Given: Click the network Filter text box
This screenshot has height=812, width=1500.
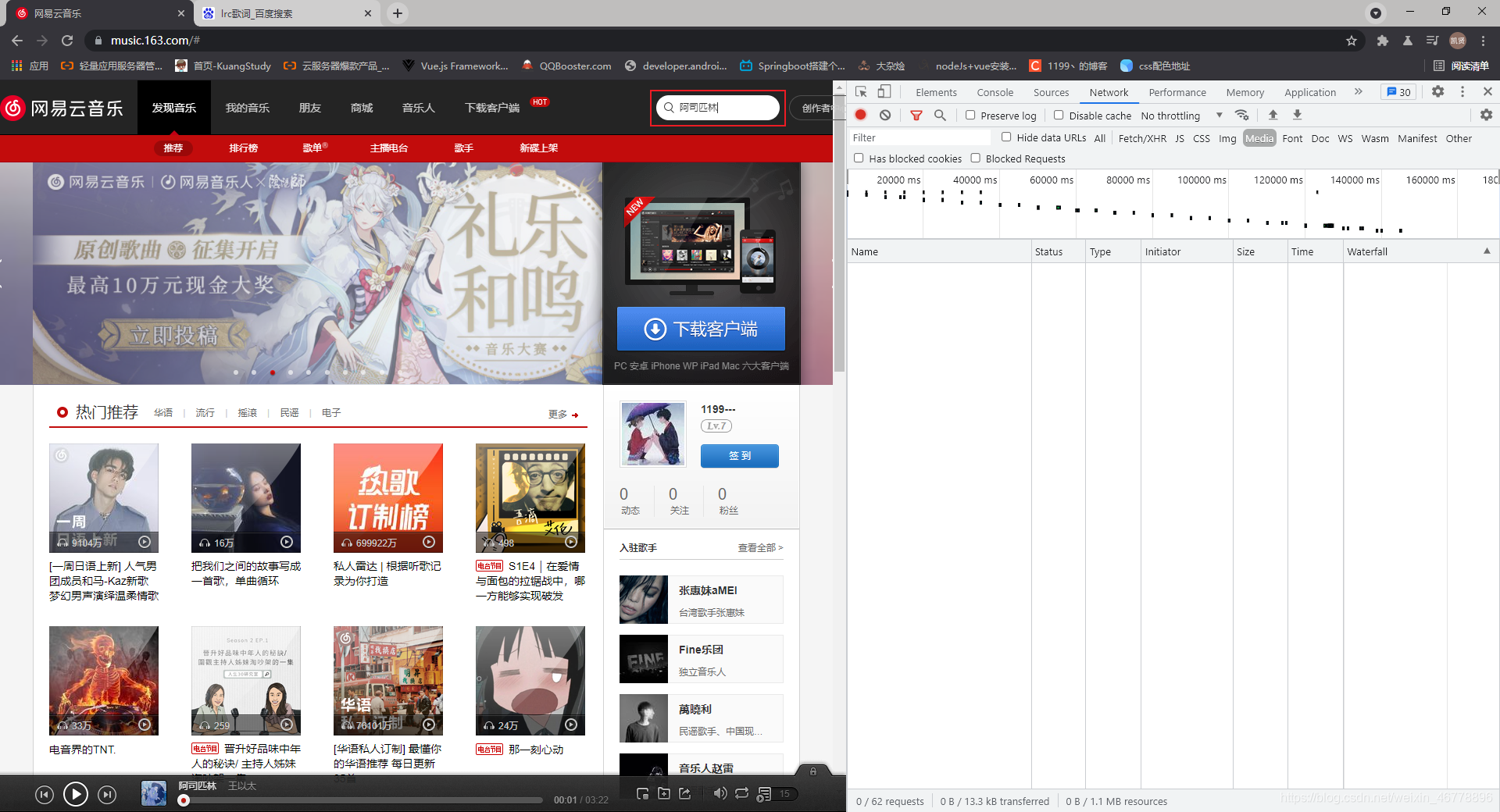Looking at the screenshot, I should pos(920,138).
